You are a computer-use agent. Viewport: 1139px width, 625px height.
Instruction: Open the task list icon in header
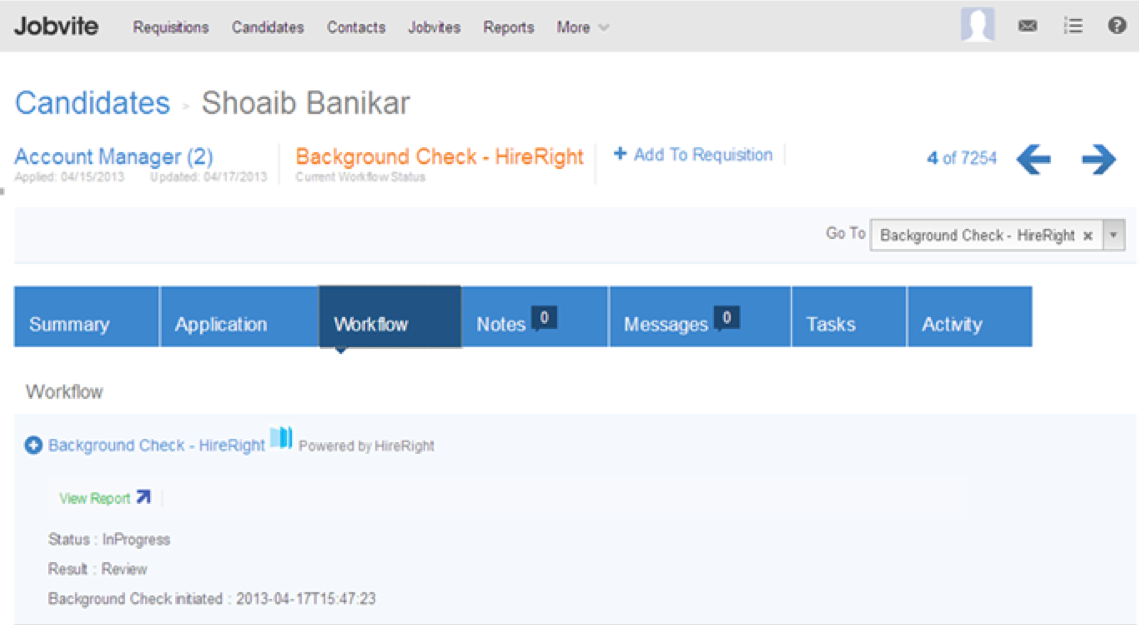click(1073, 26)
